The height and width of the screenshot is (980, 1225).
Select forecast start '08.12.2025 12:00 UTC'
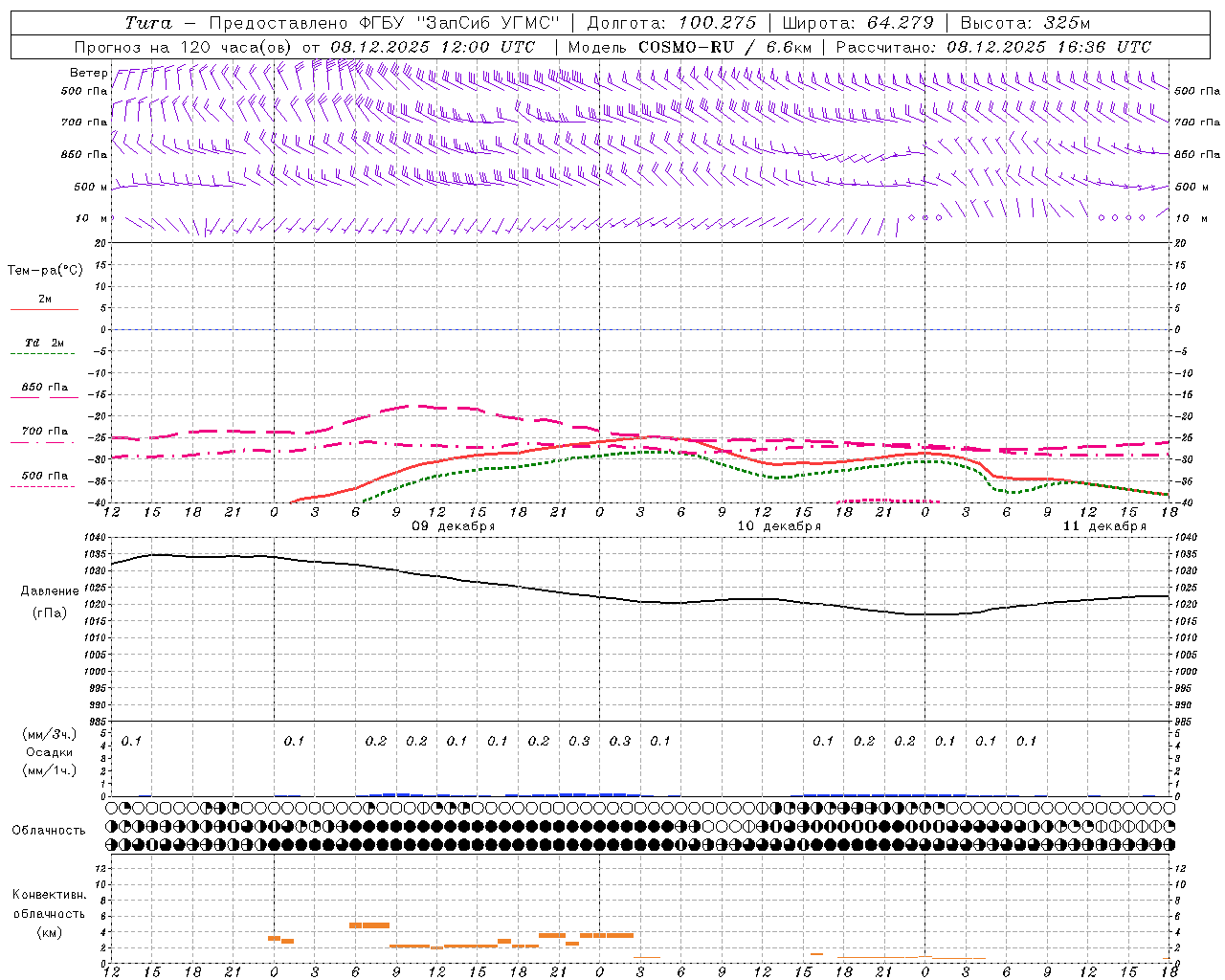click(433, 47)
